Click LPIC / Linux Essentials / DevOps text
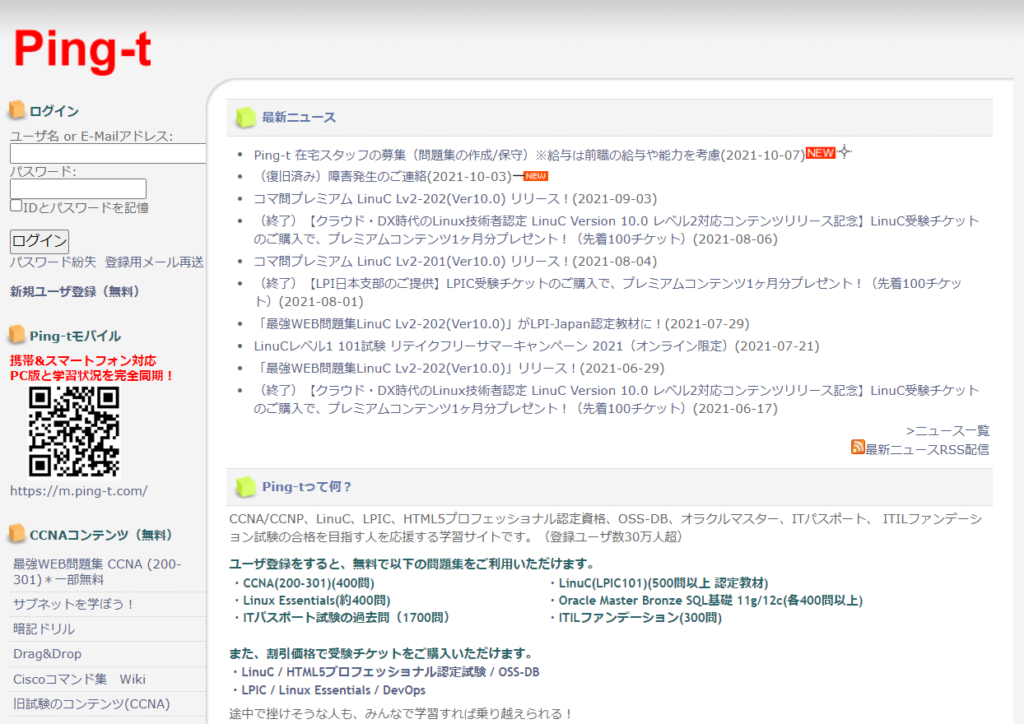The width and height of the screenshot is (1024, 724). coord(333,690)
